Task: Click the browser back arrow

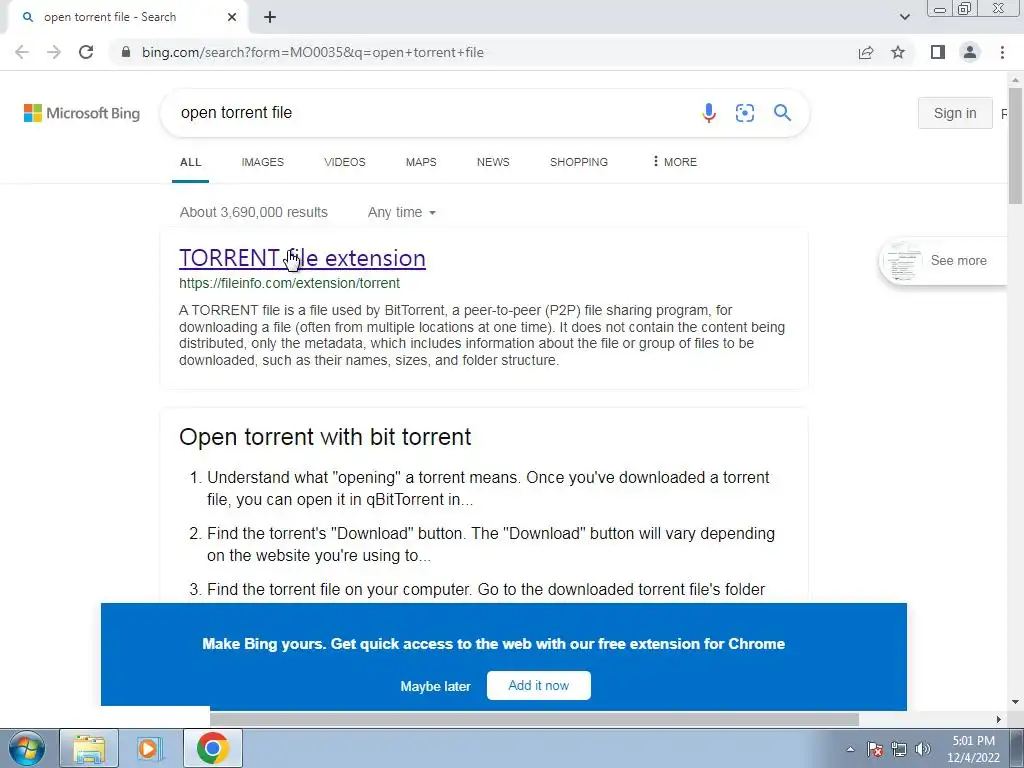Action: click(x=22, y=52)
